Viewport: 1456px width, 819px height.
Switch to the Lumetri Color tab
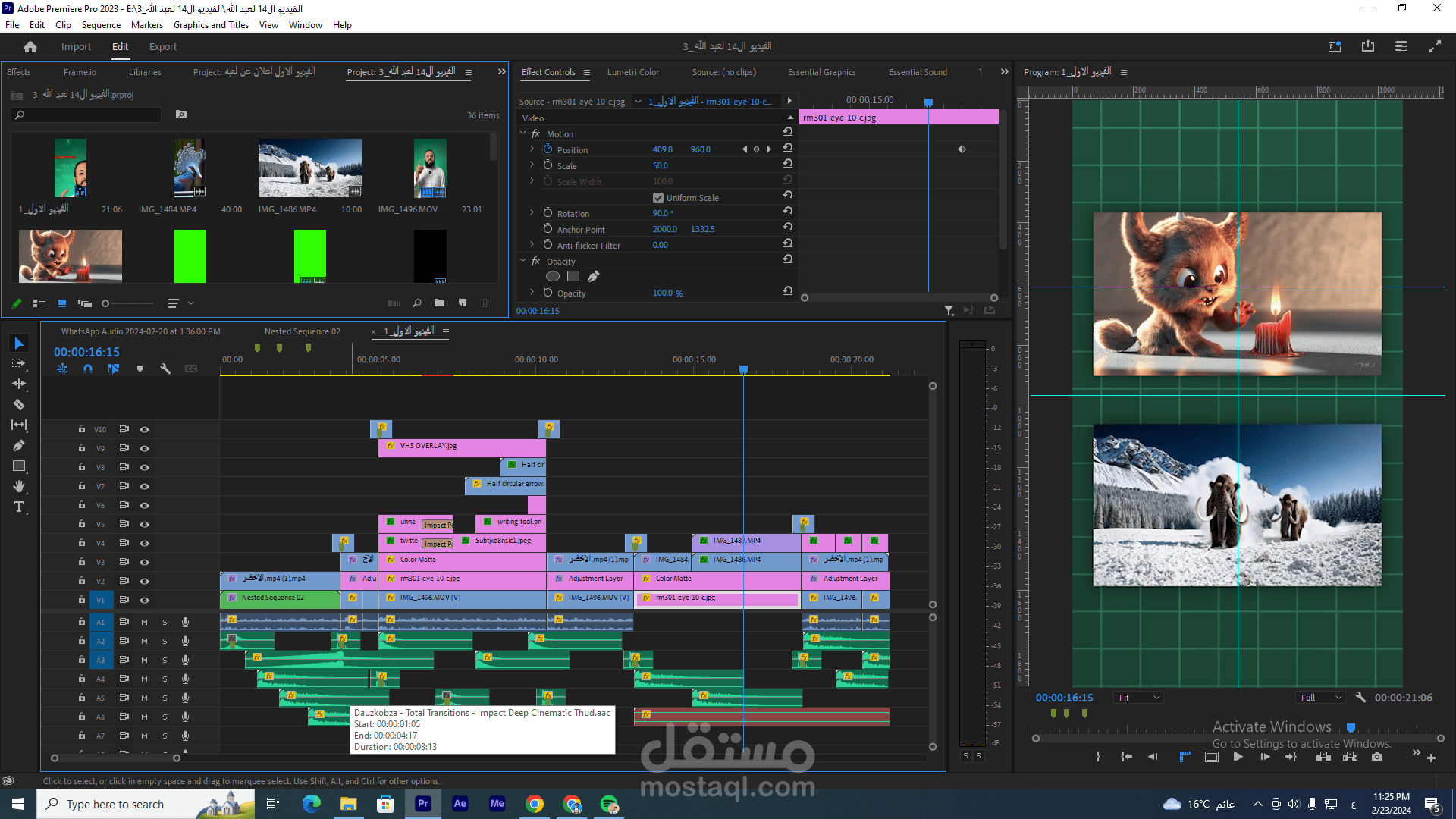[x=632, y=72]
